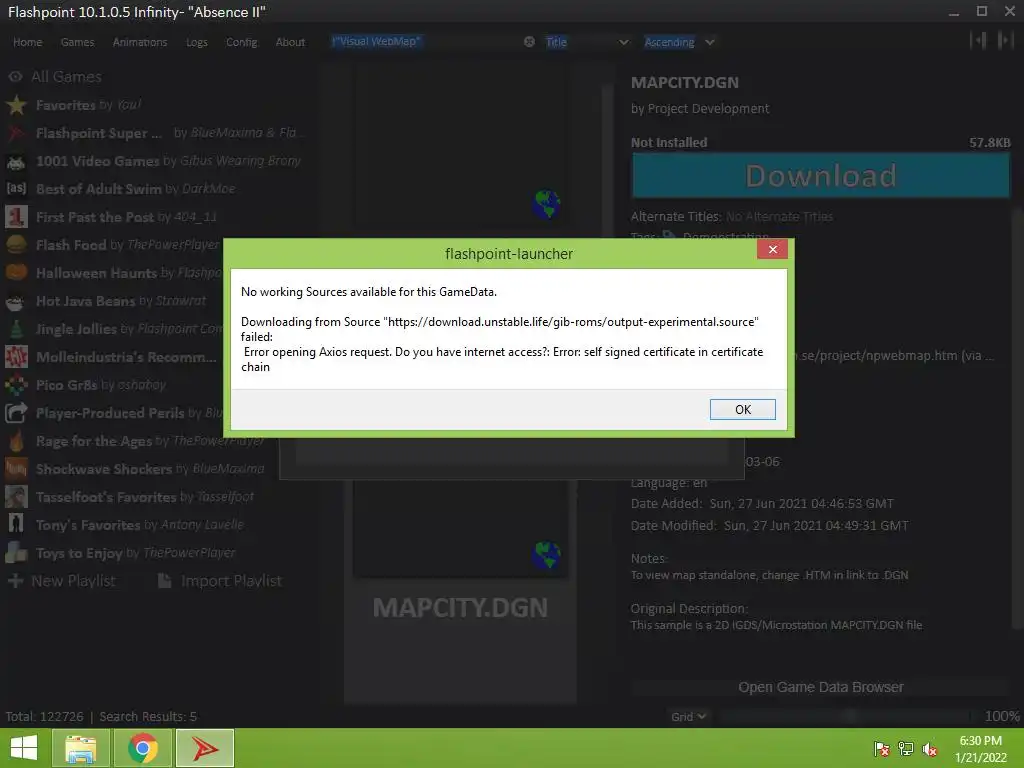Screen dimensions: 1024x768
Task: Open the Favorites playlist star icon
Action: point(16,104)
